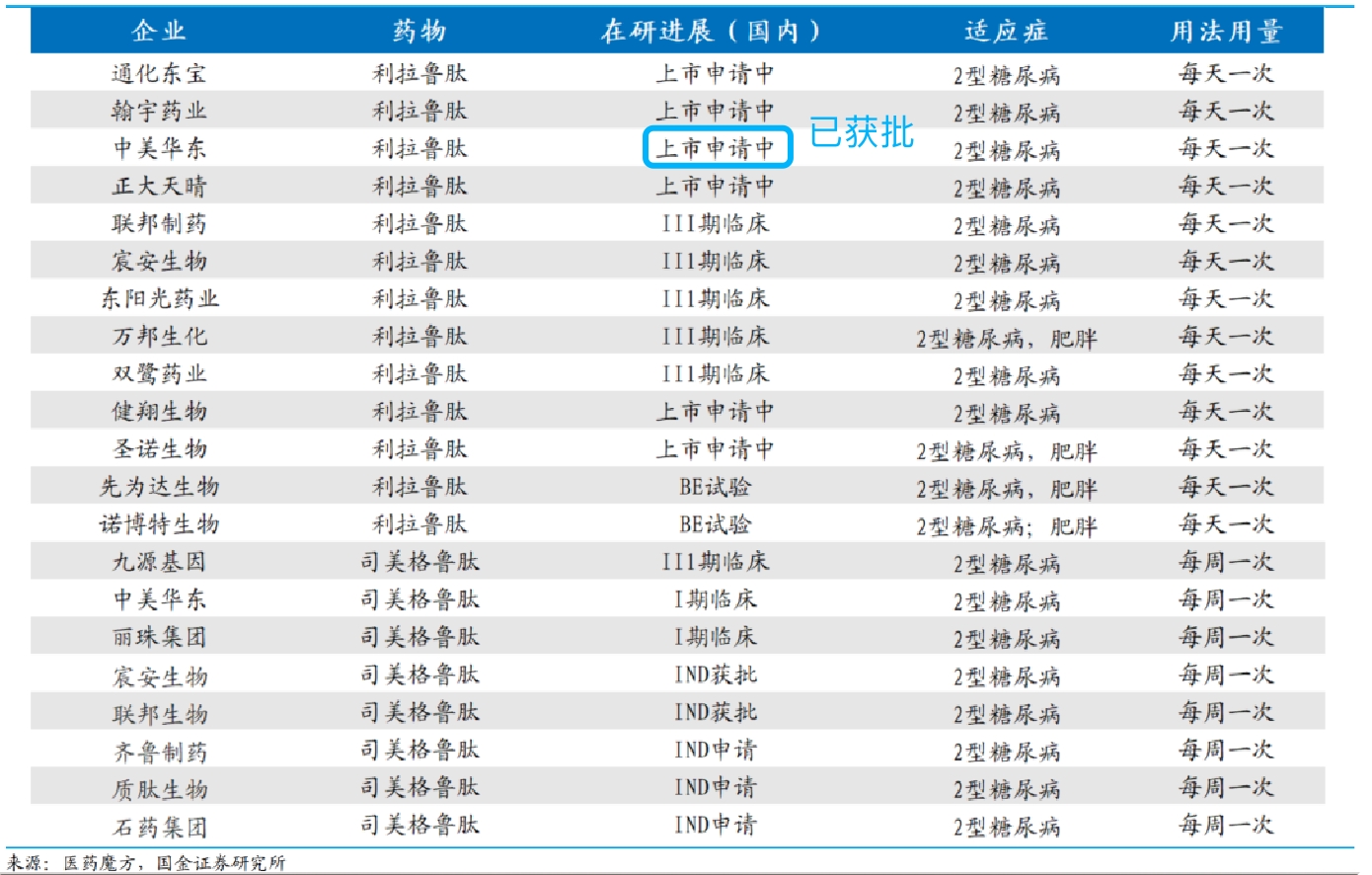Image resolution: width=1372 pixels, height=875 pixels.
Task: Select 宸安生物 in the 利拉鲁肽 row
Action: 159,261
